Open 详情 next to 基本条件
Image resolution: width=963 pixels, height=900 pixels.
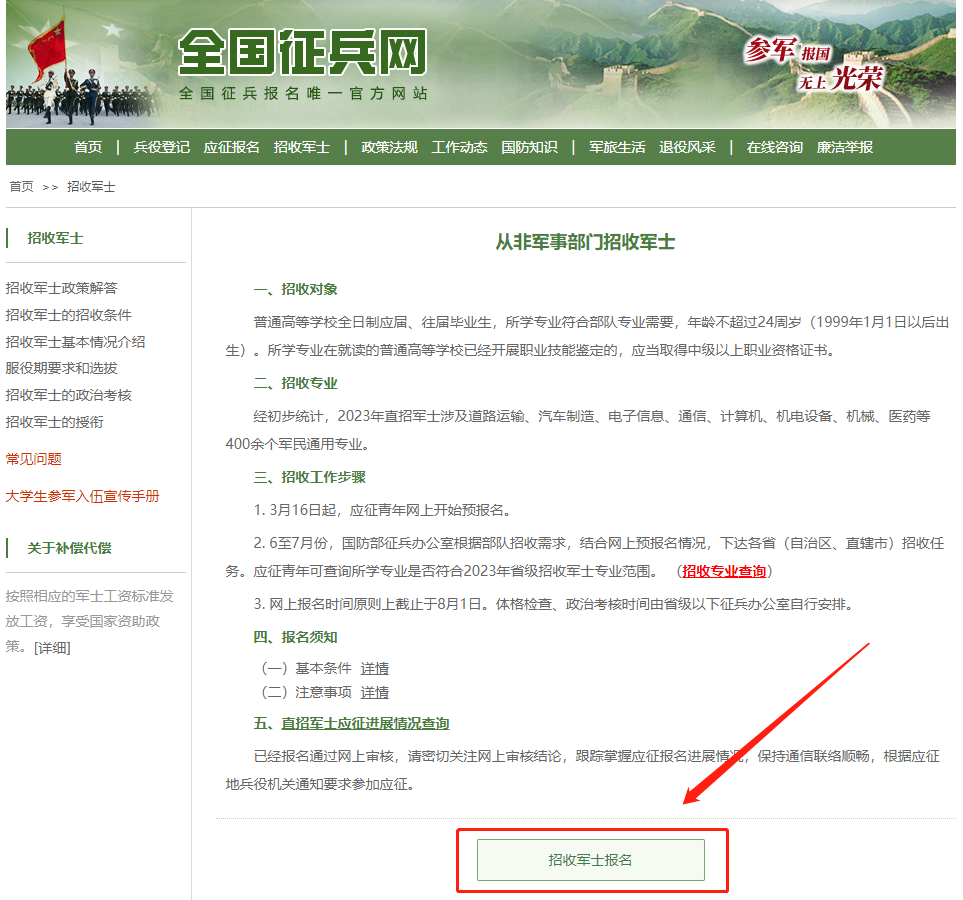[375, 668]
